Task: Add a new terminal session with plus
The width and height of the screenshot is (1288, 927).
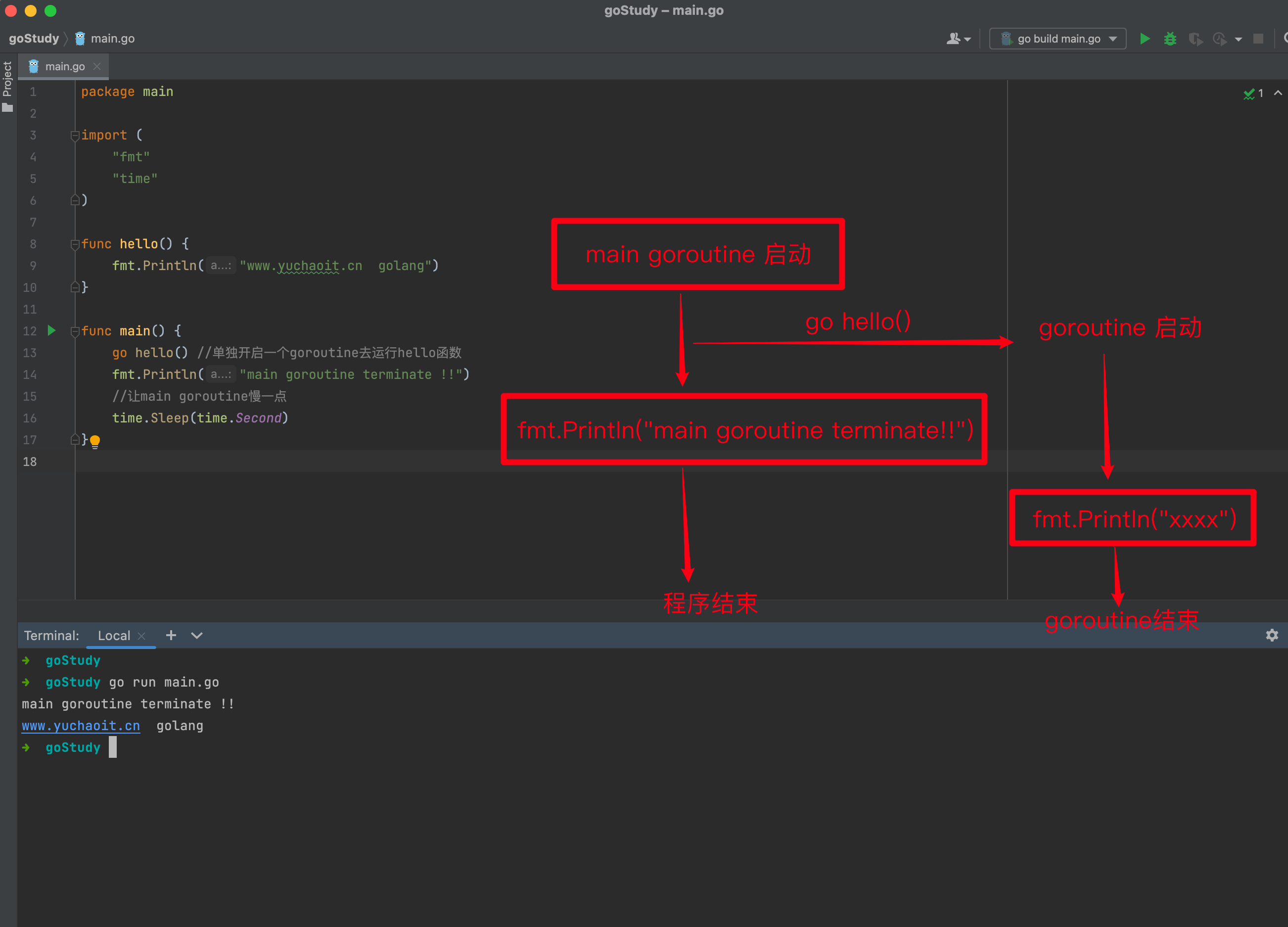Action: point(171,635)
